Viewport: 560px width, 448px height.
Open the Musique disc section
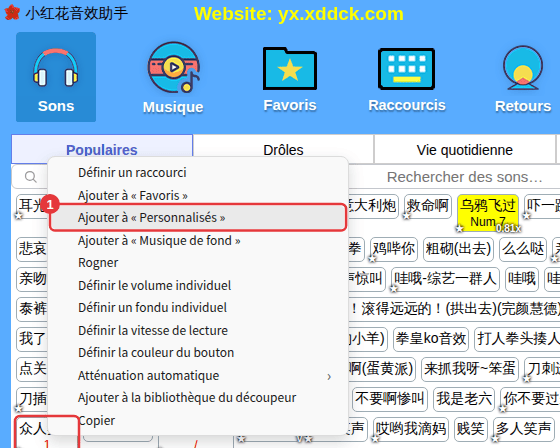click(x=173, y=78)
